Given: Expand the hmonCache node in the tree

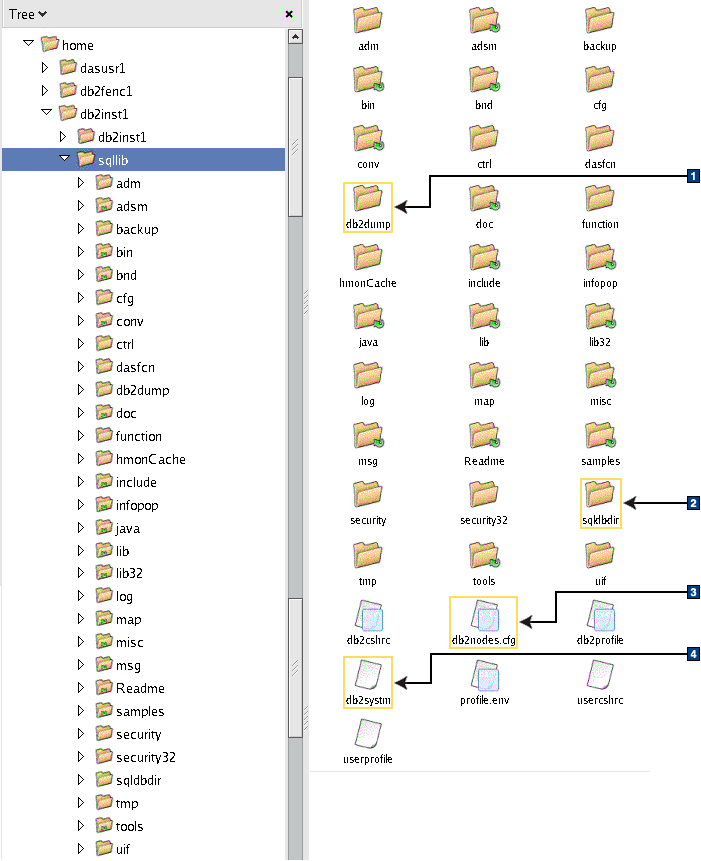Looking at the screenshot, I should coord(81,458).
